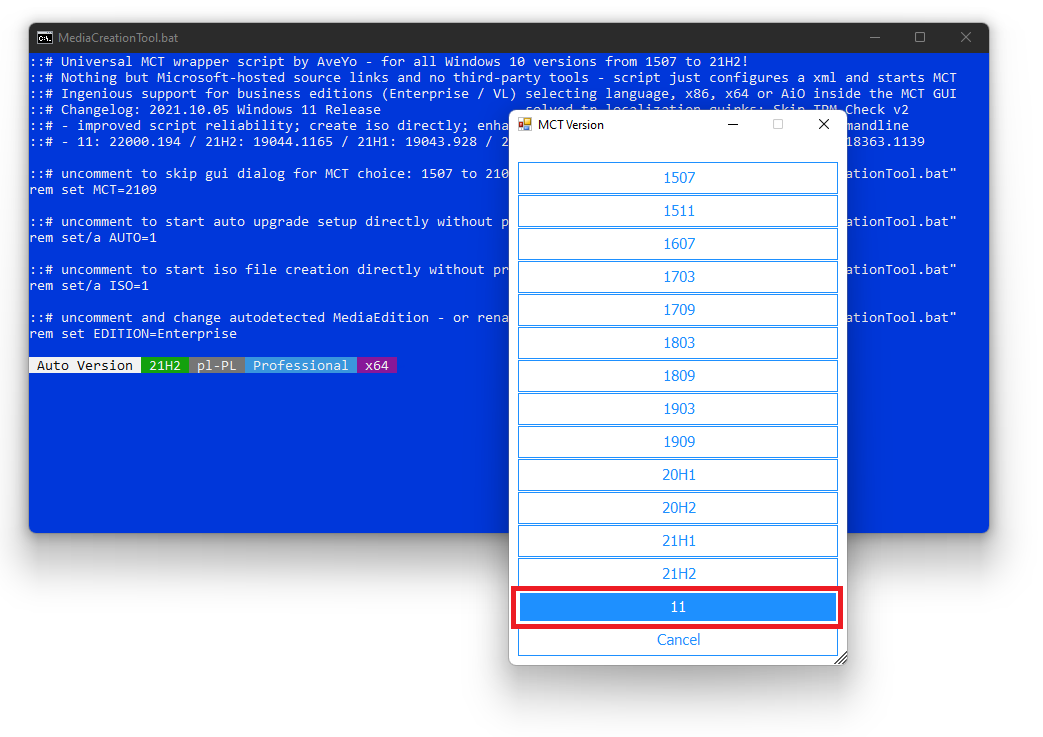1043x737 pixels.
Task: Pick version 1803 in the dialog
Action: 678,343
